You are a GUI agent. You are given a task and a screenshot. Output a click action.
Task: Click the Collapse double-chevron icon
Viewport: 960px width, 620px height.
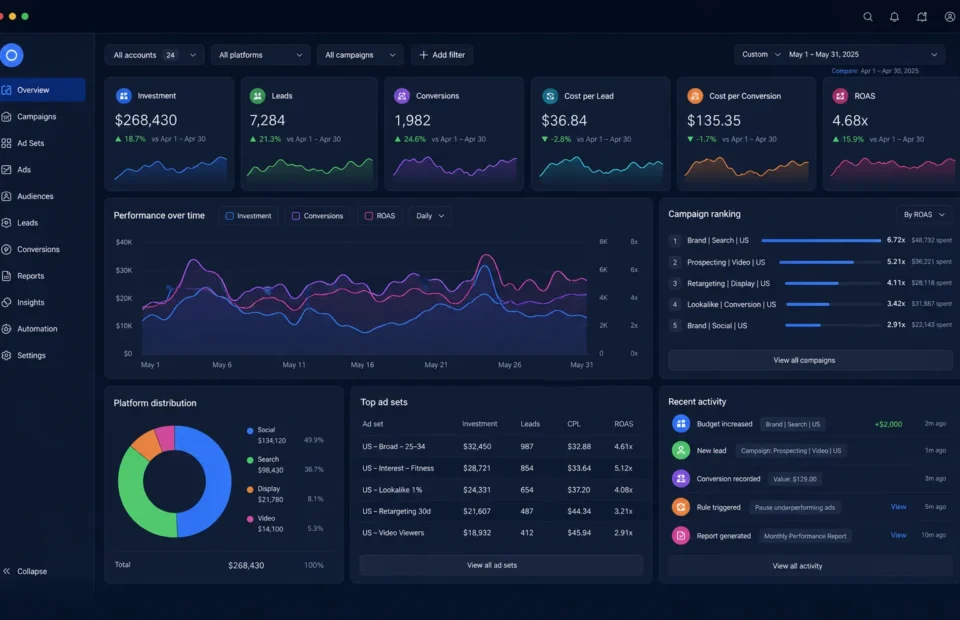click(7, 571)
